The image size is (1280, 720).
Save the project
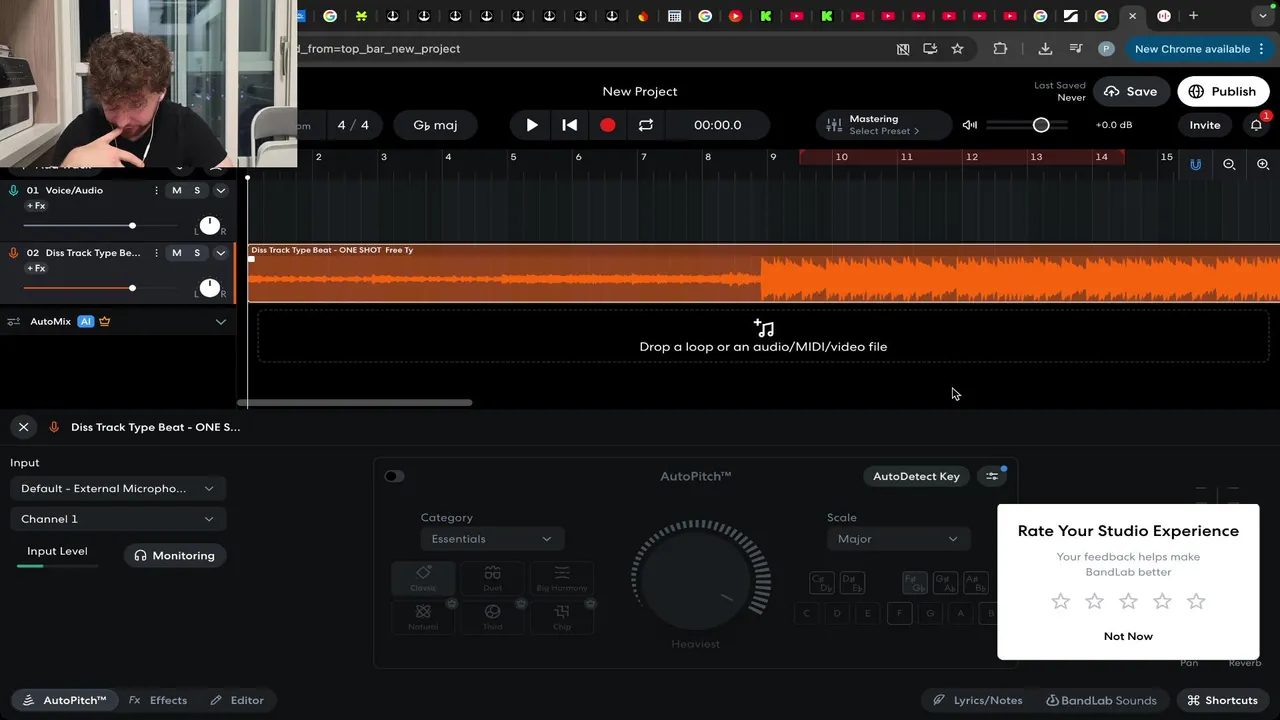[x=1130, y=91]
